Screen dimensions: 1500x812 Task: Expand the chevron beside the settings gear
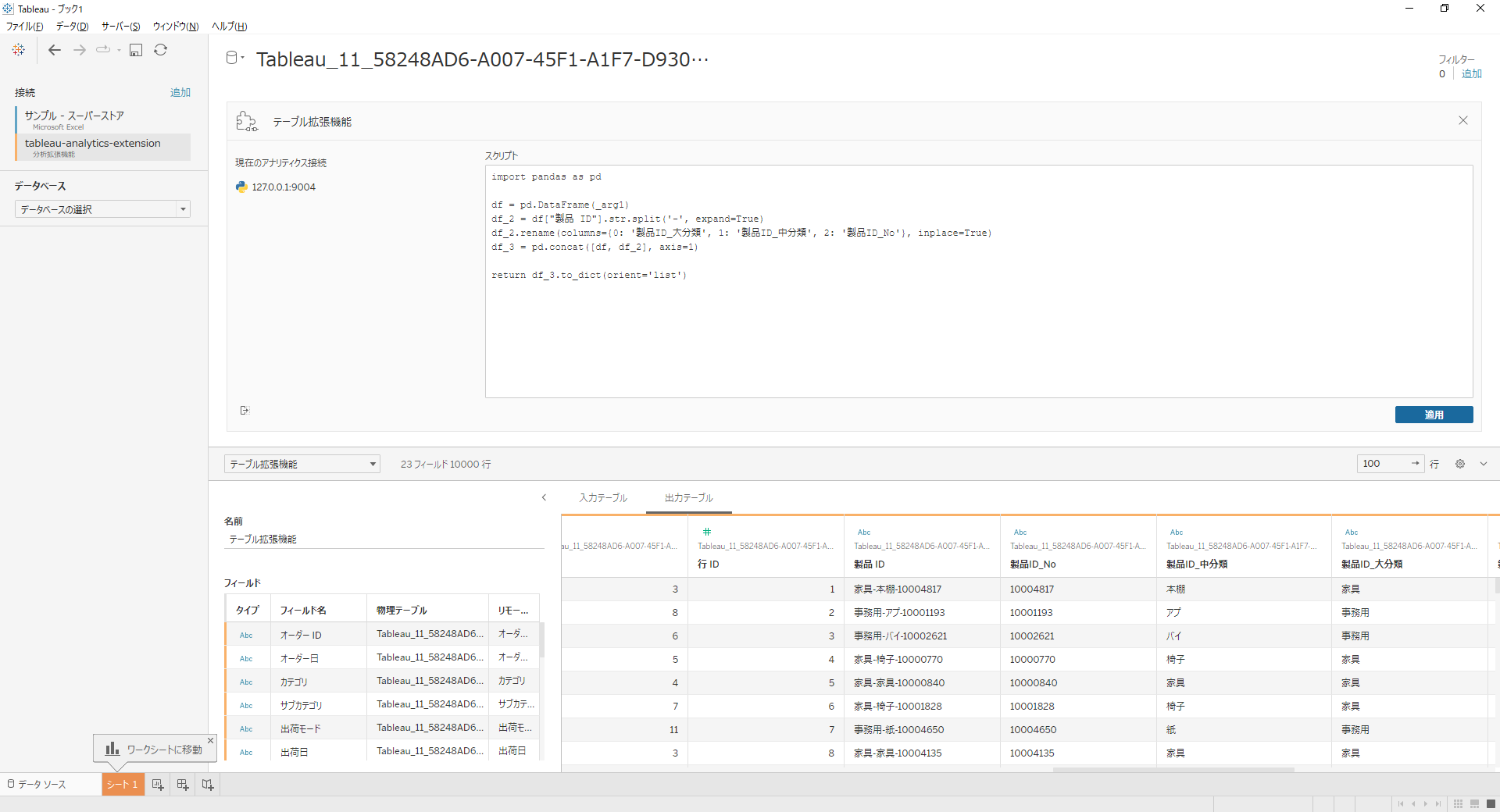1484,464
